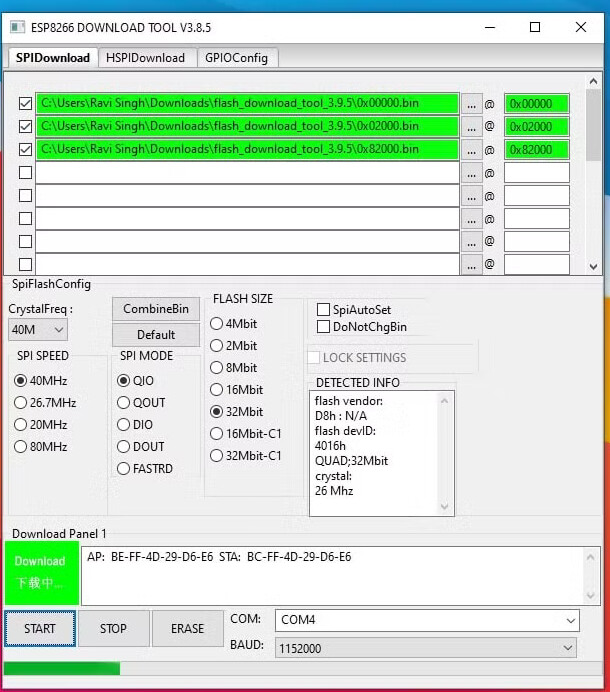Click the ERASE button
Screen dimensions: 610x692
click(x=188, y=628)
